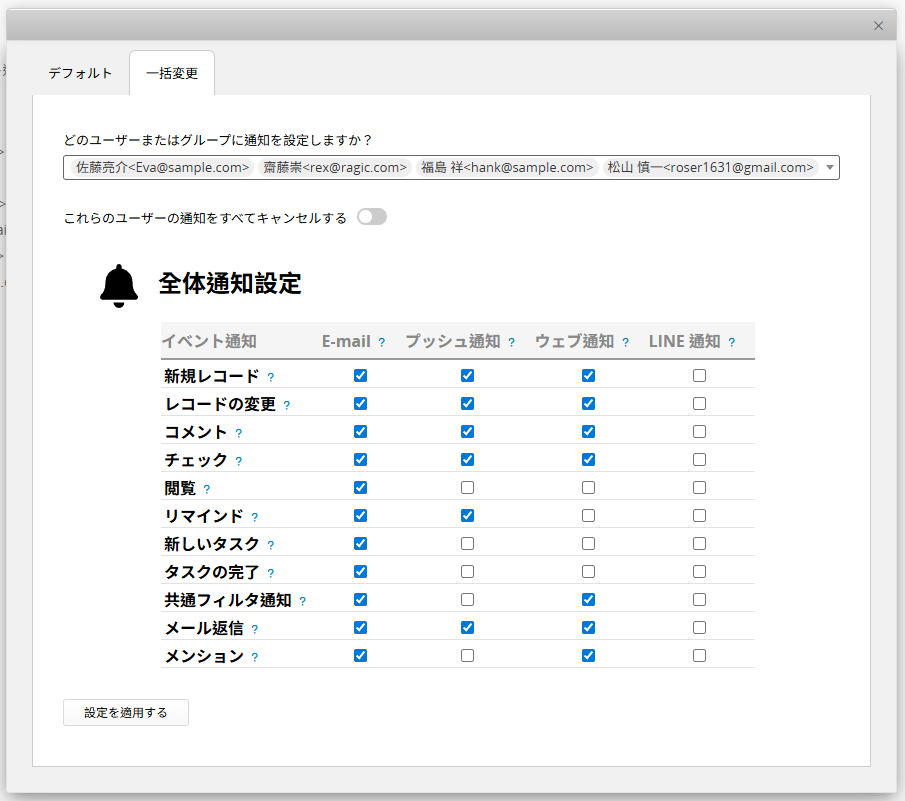
Task: Uncheck E-mail for リマインド
Action: pyautogui.click(x=361, y=515)
